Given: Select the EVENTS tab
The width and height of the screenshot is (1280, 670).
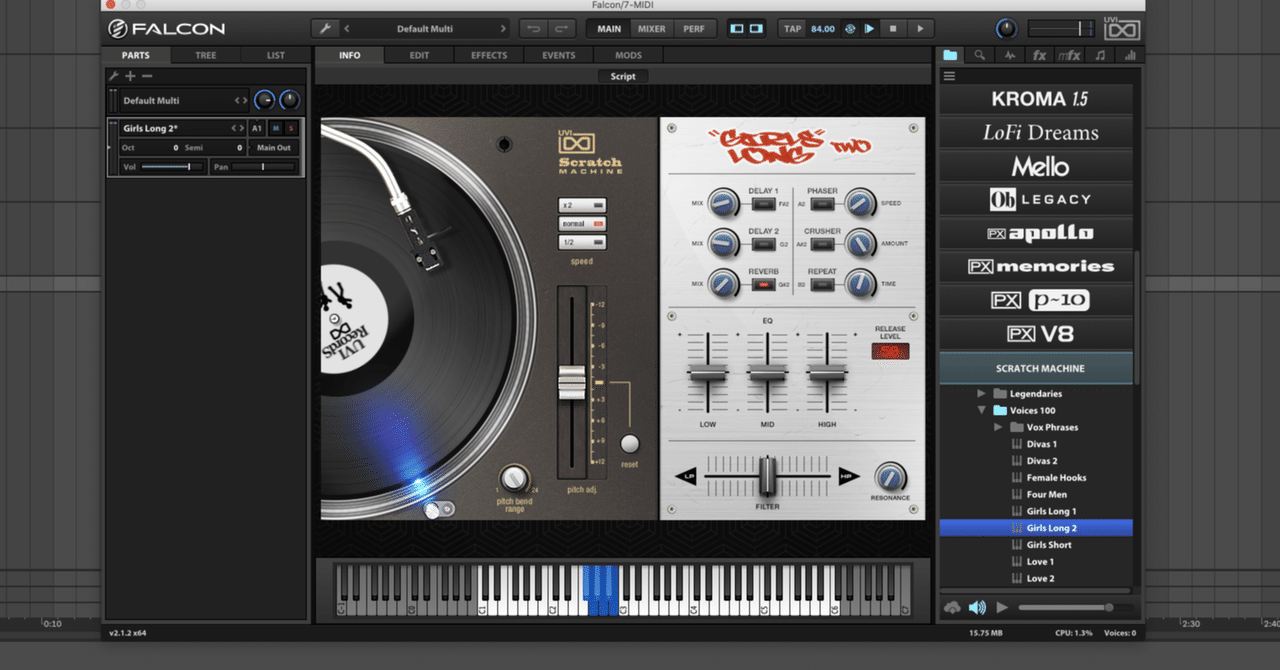Looking at the screenshot, I should pyautogui.click(x=559, y=55).
